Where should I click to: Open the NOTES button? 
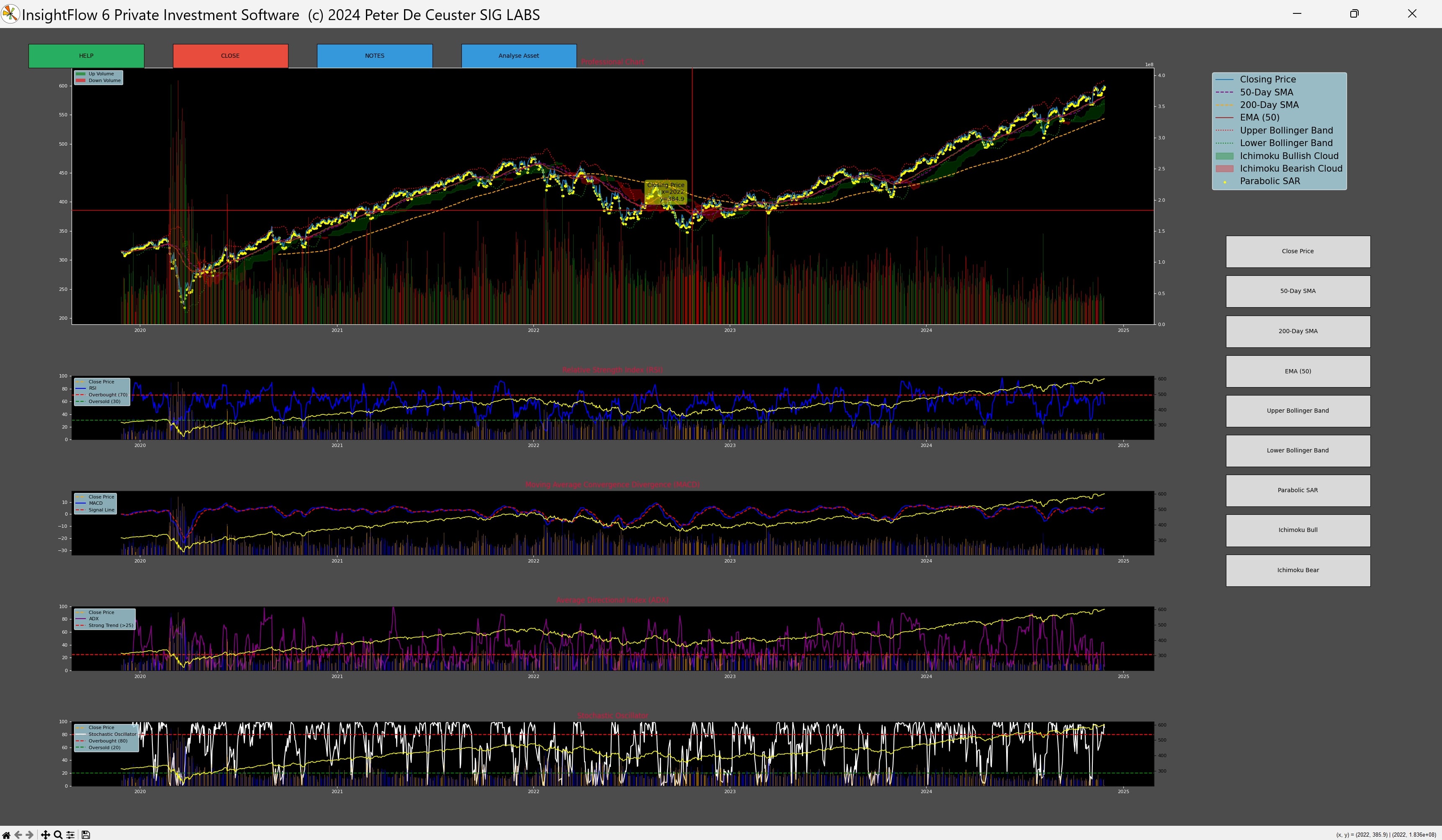[x=375, y=56]
